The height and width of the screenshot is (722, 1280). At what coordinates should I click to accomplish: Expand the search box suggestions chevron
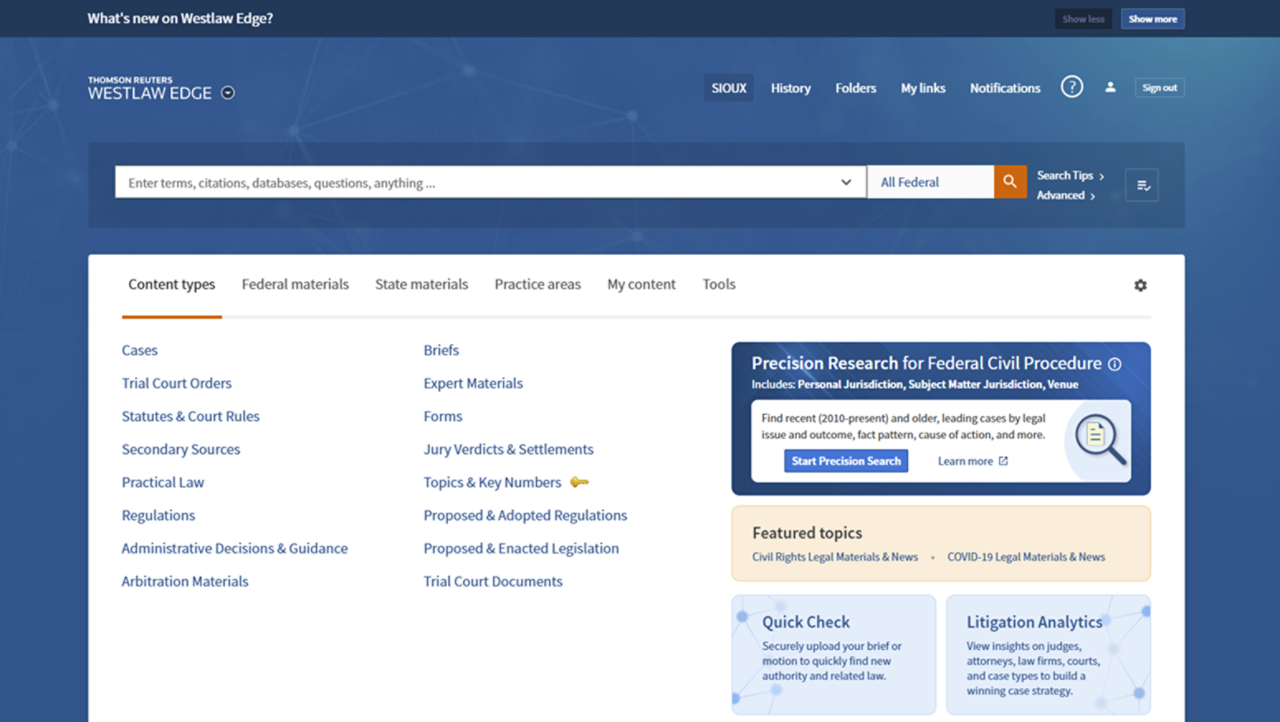coord(846,183)
